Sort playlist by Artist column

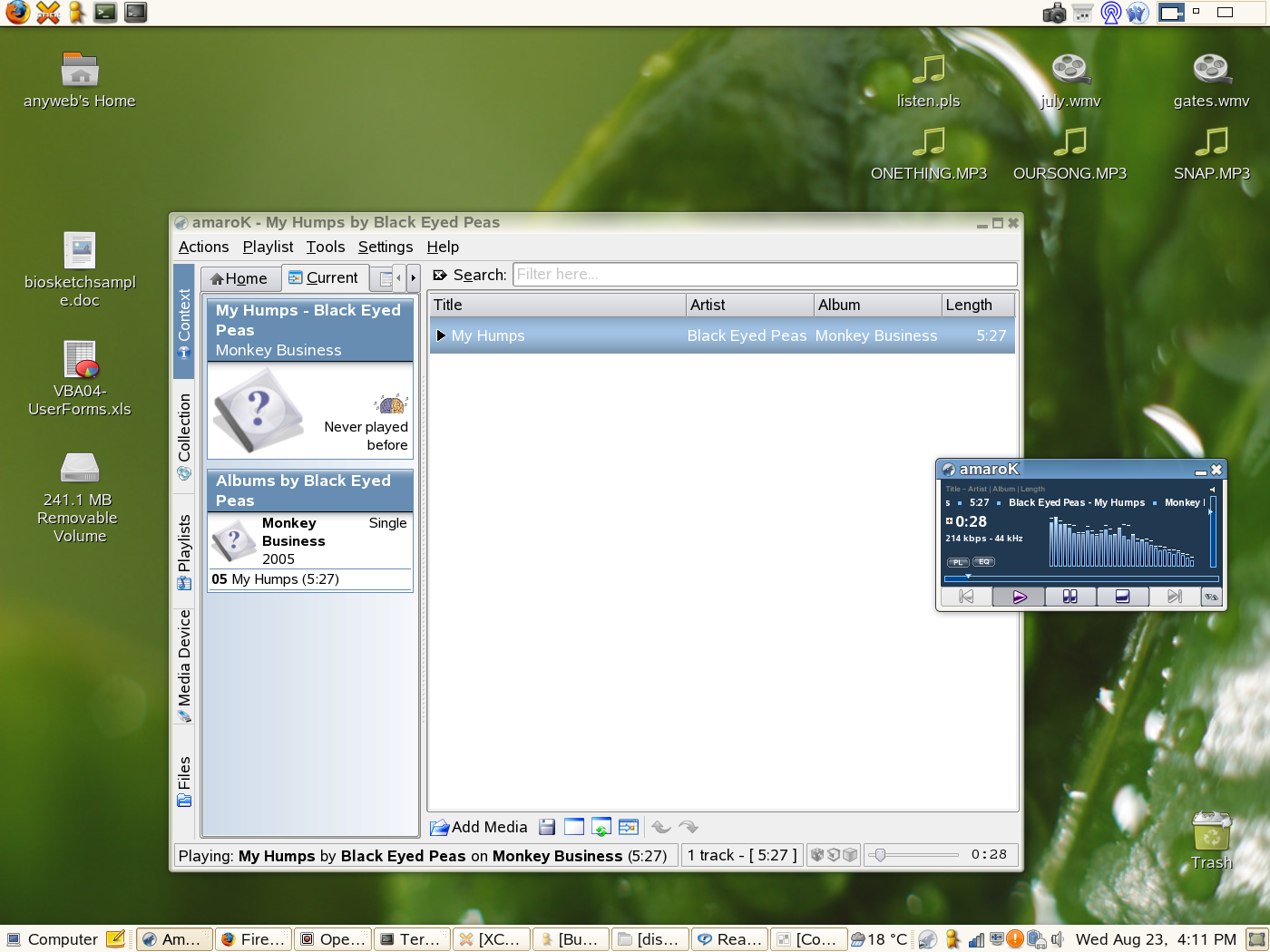[749, 305]
